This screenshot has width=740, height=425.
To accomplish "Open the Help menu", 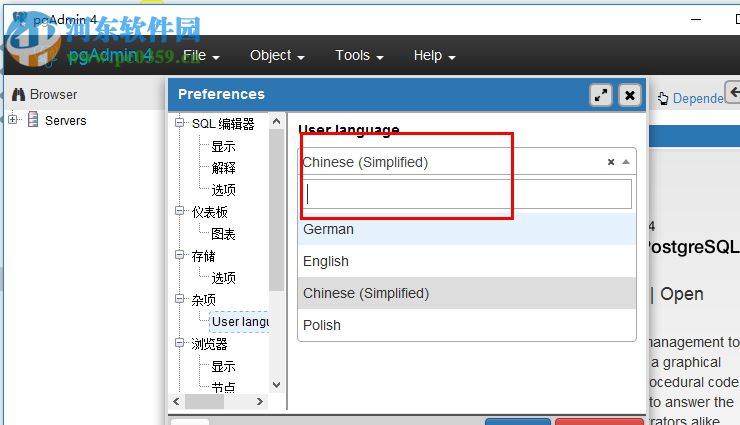I will (x=434, y=56).
